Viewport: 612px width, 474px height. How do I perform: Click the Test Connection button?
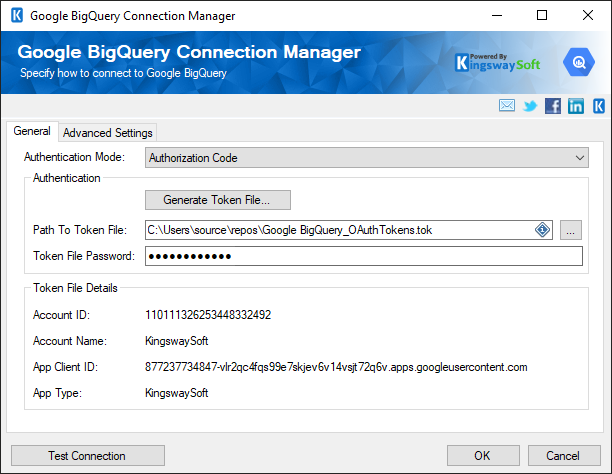(88, 456)
